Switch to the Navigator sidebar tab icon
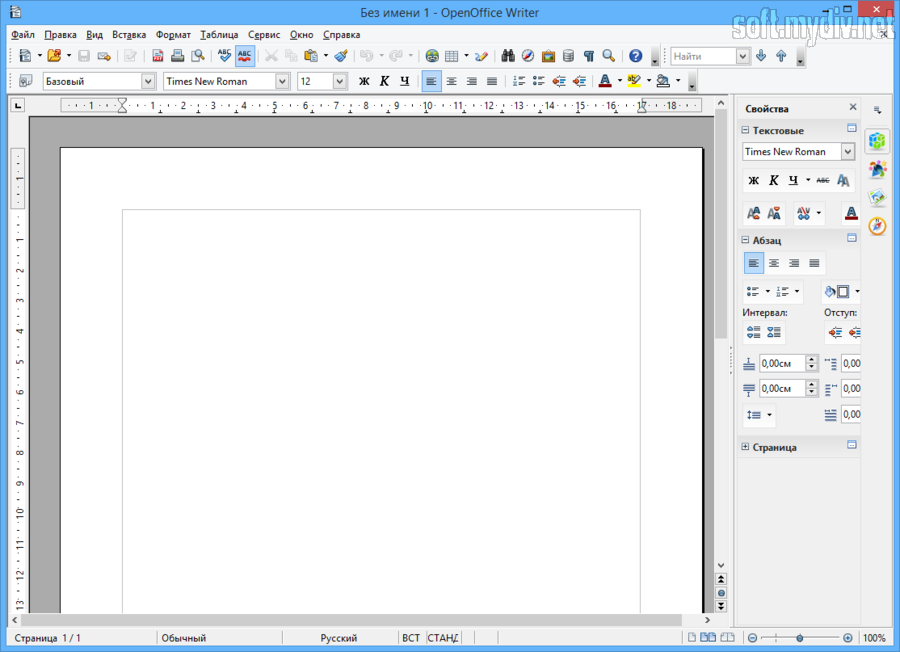 (877, 226)
